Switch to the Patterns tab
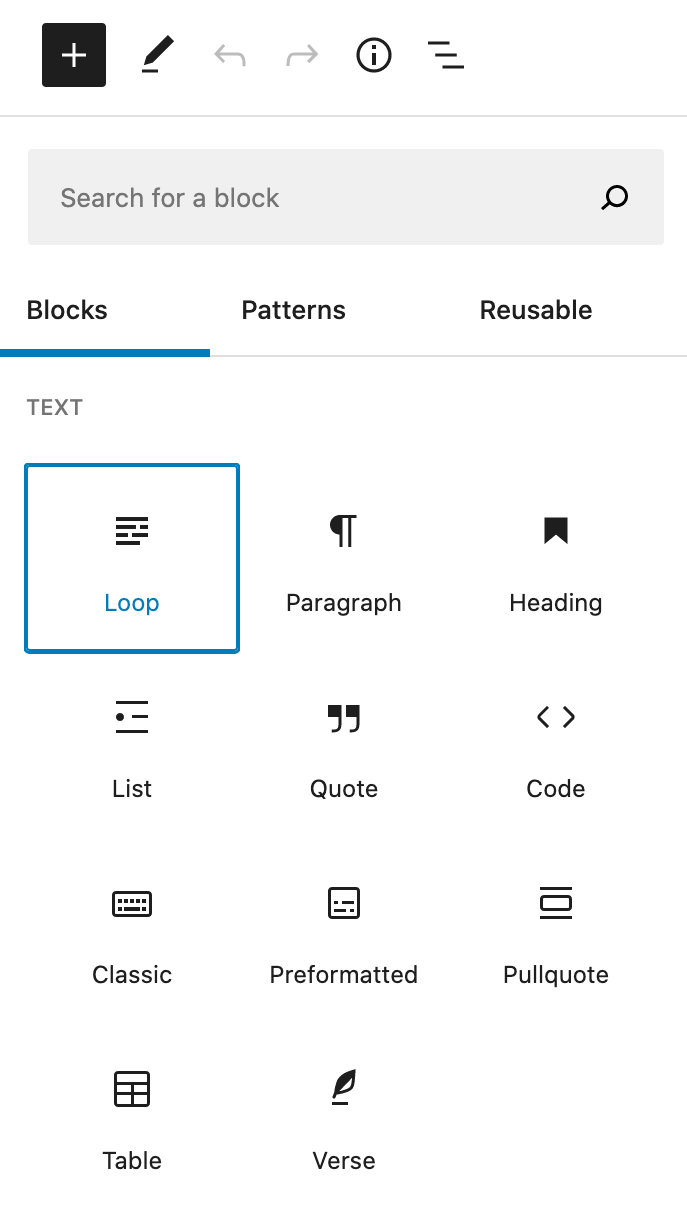Screen dimensions: 687x1211 293,310
